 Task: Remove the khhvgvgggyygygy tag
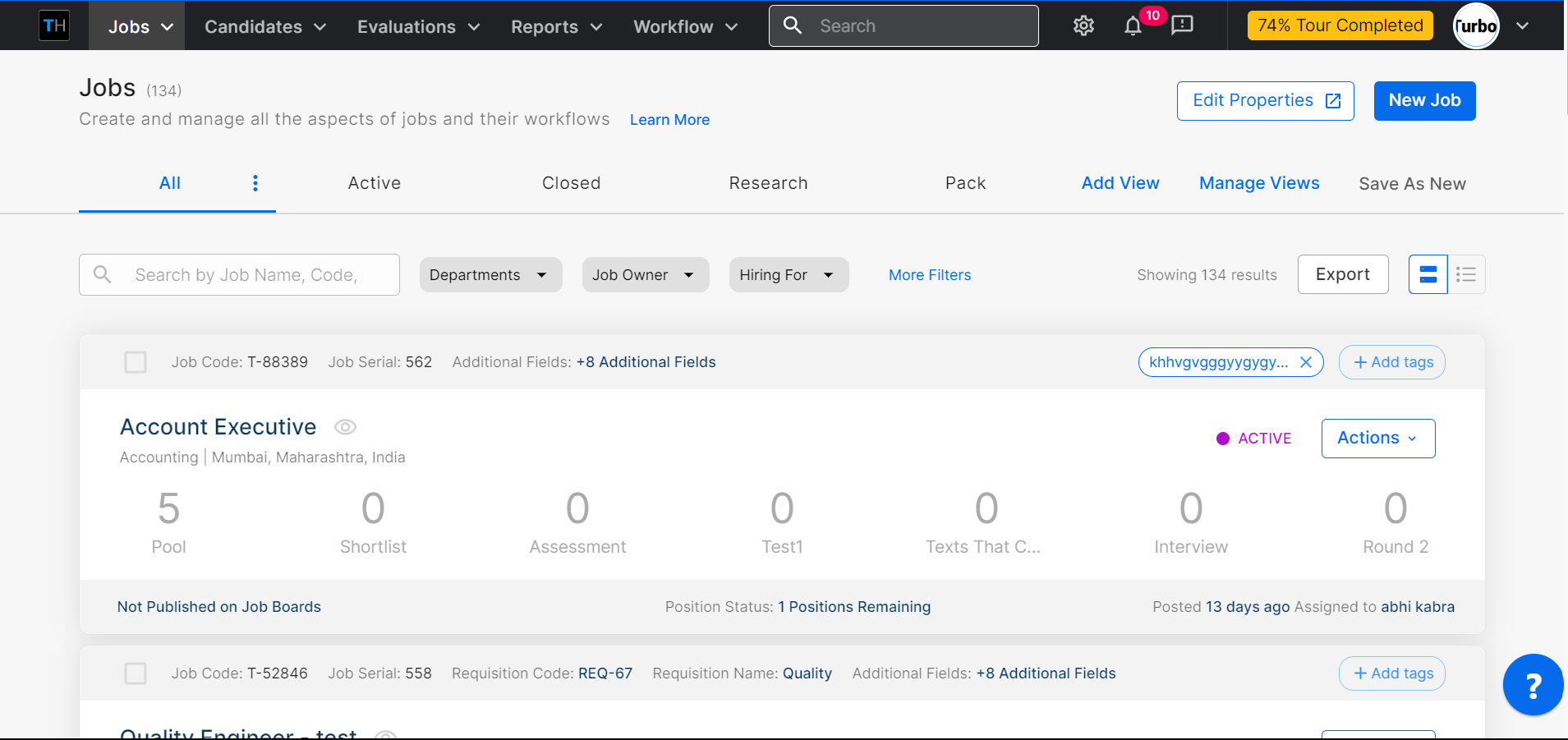tap(1306, 361)
